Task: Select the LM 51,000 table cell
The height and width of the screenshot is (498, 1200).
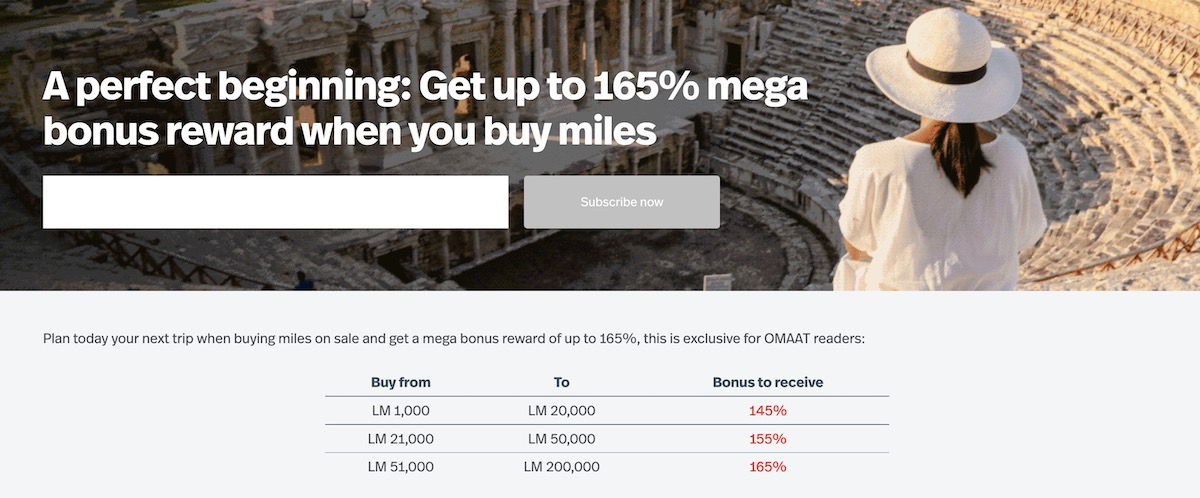Action: coord(401,466)
